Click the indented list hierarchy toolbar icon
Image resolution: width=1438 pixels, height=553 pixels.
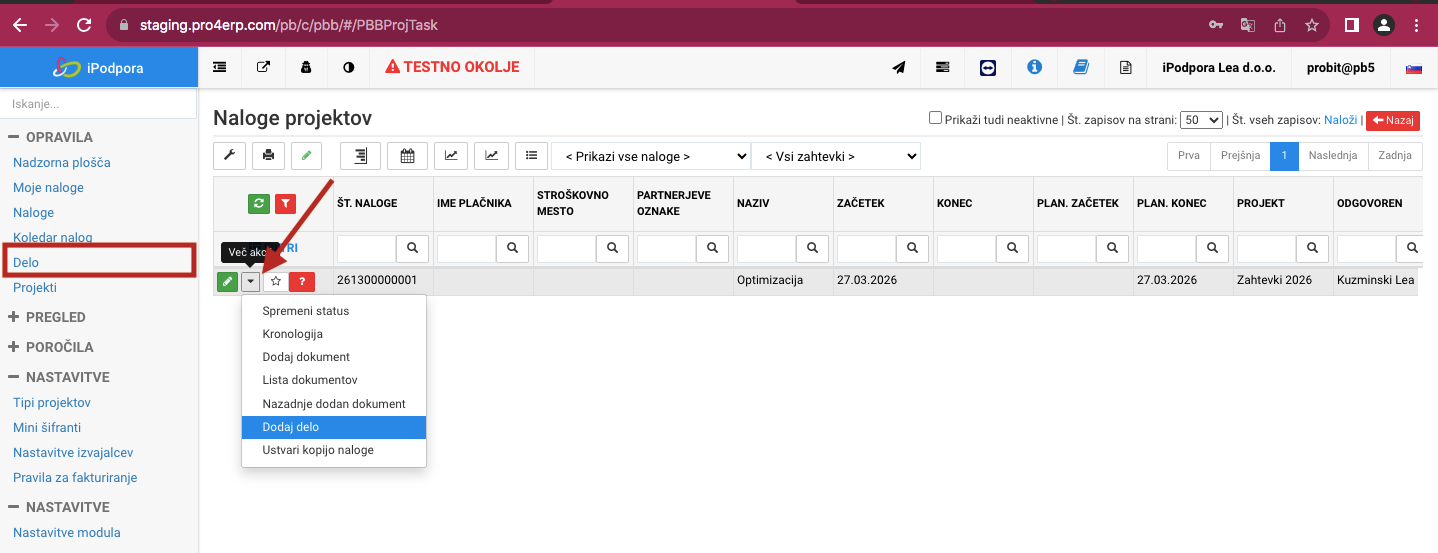pos(360,156)
